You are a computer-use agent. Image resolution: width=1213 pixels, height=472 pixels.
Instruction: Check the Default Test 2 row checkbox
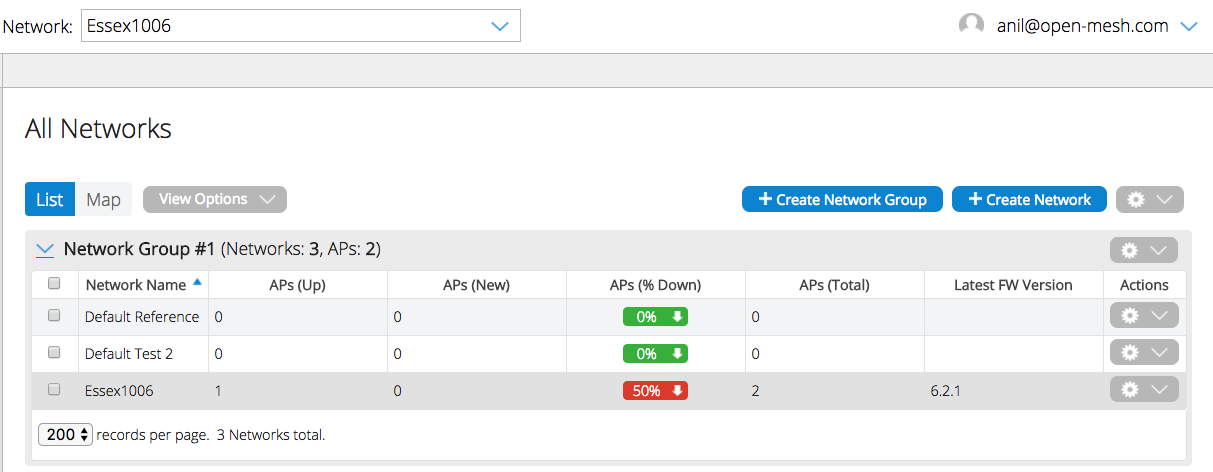click(54, 352)
